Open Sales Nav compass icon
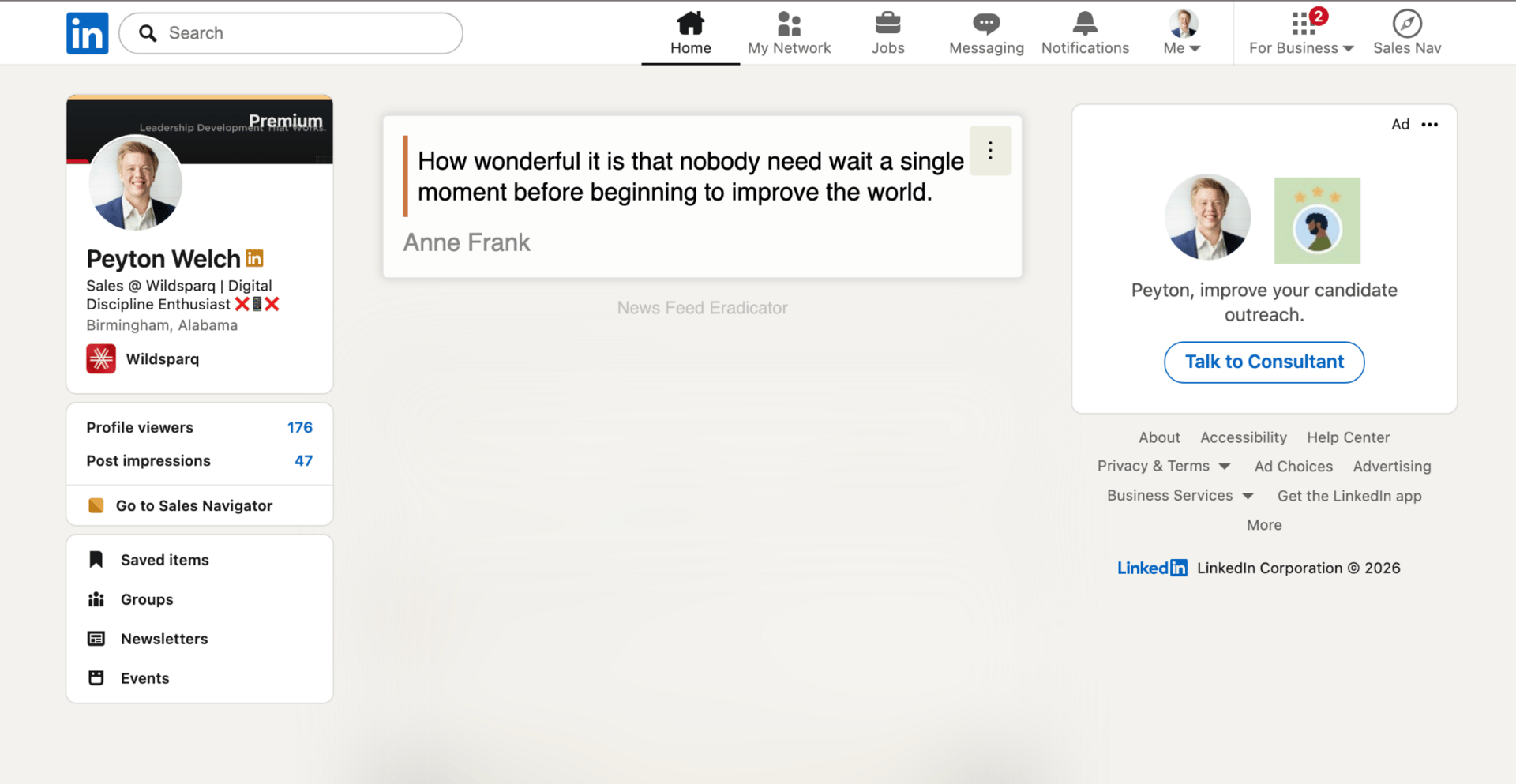This screenshot has width=1516, height=784. point(1407,24)
